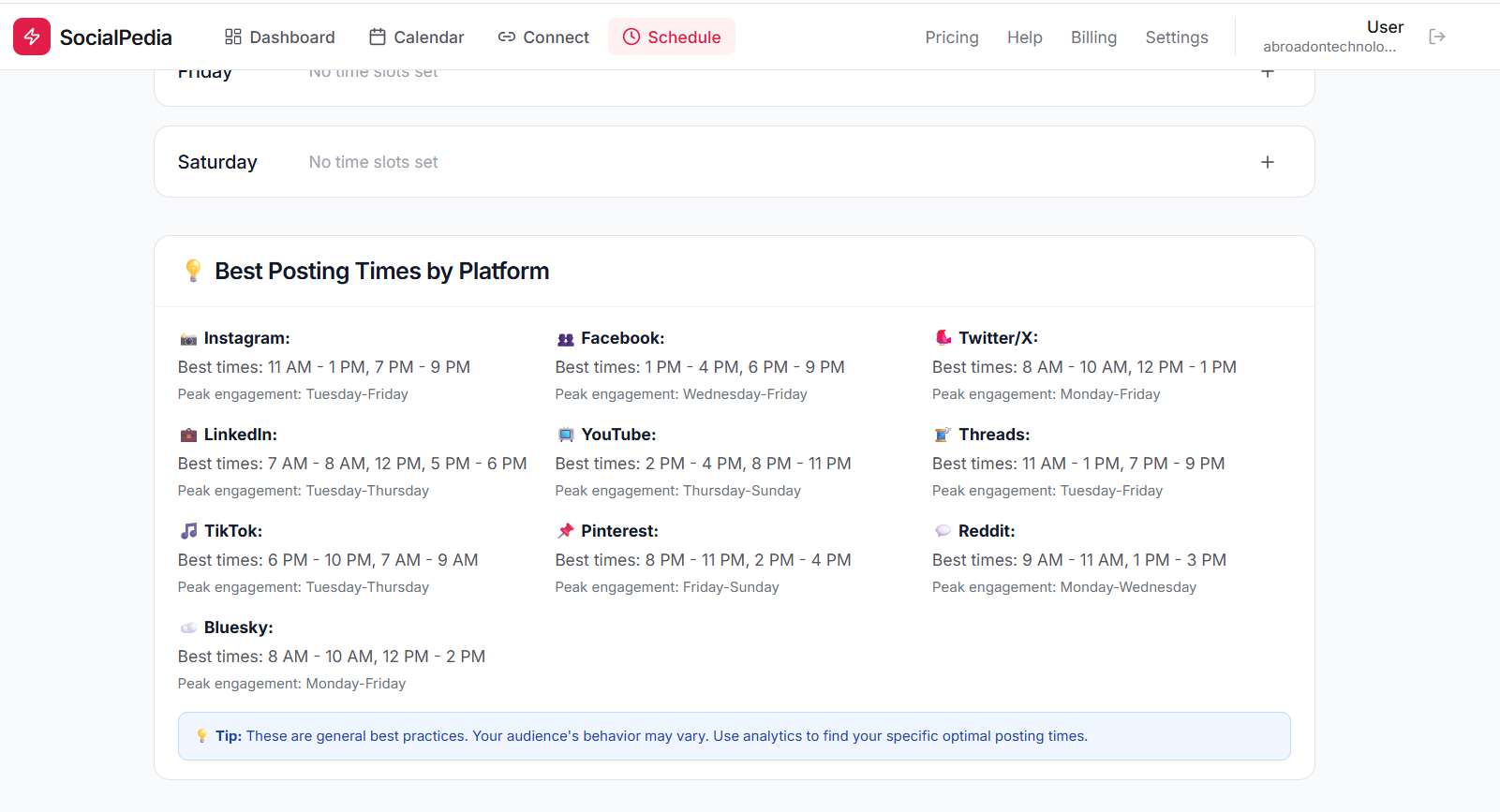This screenshot has height=812, width=1500.
Task: Go to the Connect tab
Action: pyautogui.click(x=543, y=37)
